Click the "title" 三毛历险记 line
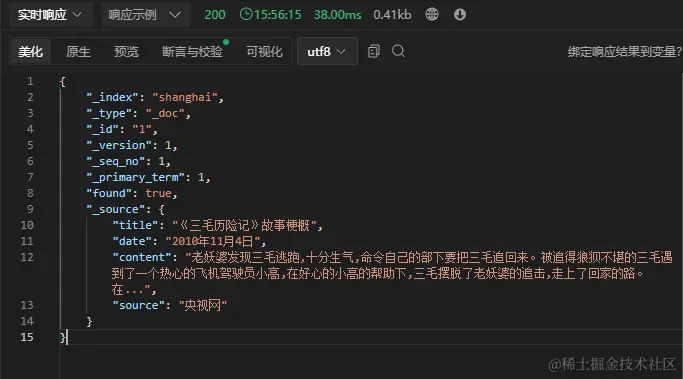This screenshot has width=683, height=379. 217,225
